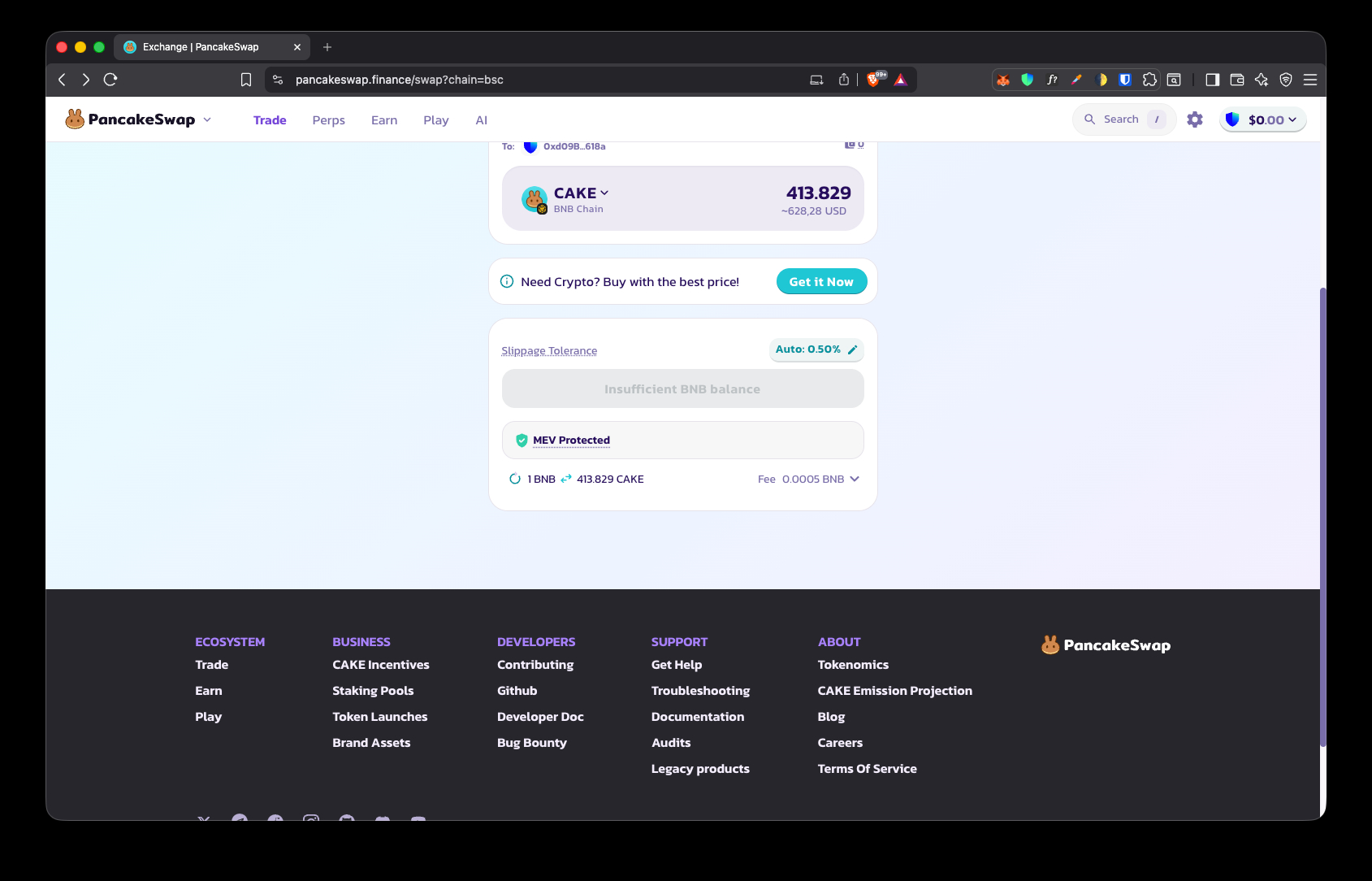
Task: Click the font finder extension icon
Action: click(x=1052, y=80)
